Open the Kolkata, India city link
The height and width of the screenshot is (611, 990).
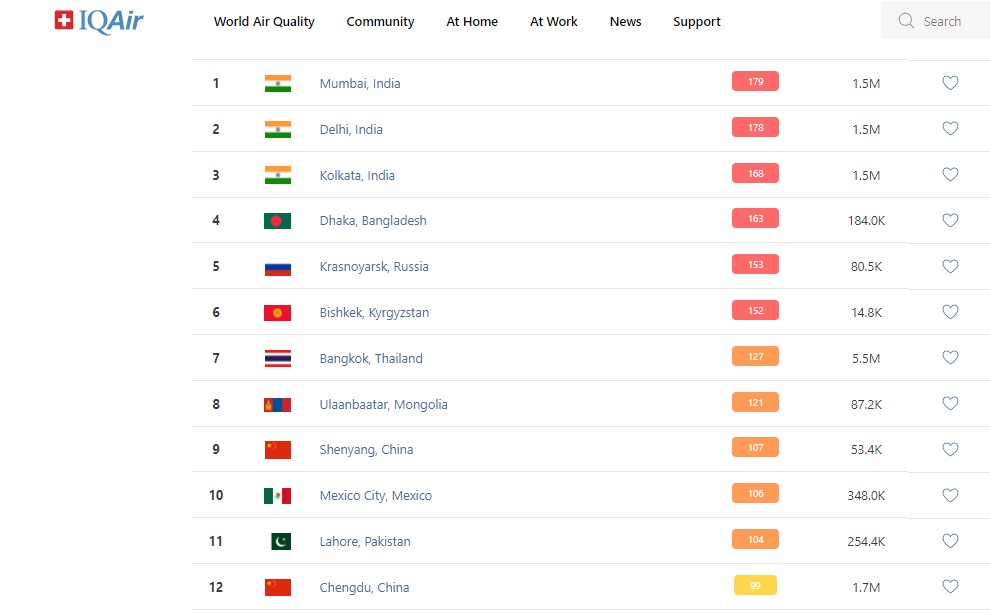click(357, 176)
